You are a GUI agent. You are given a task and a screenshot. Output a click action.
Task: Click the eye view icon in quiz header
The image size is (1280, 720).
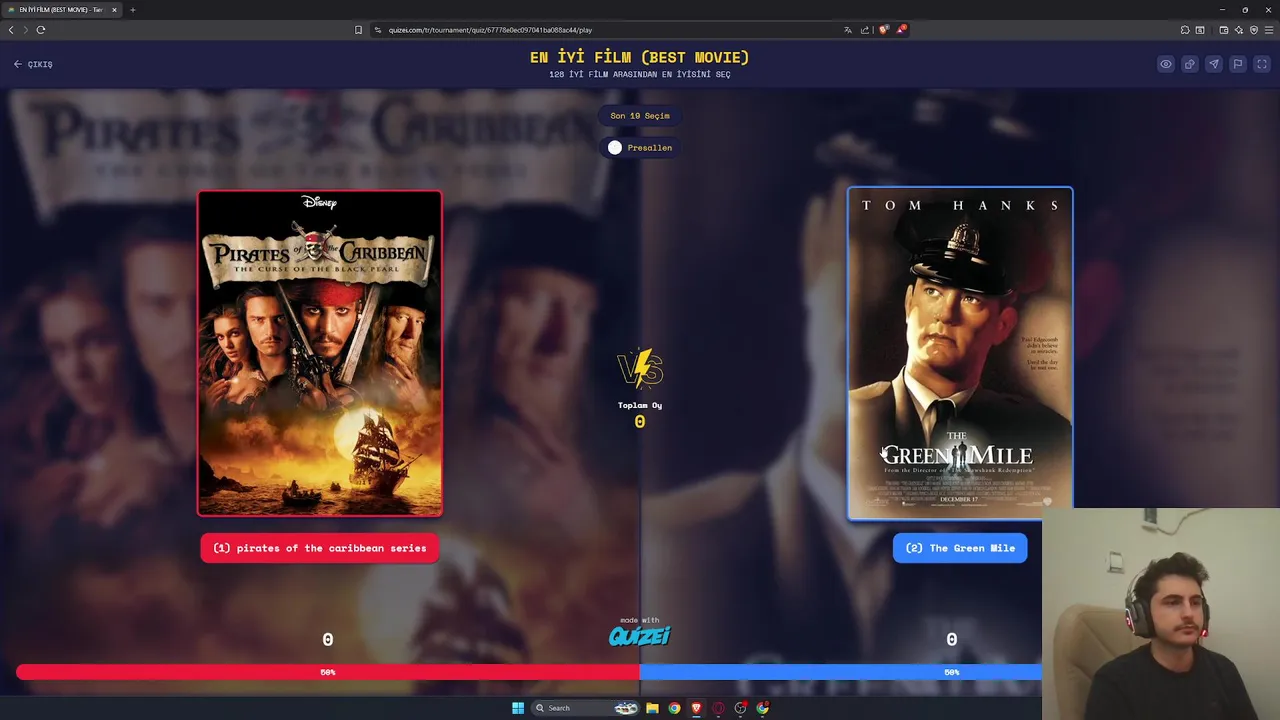(1166, 64)
